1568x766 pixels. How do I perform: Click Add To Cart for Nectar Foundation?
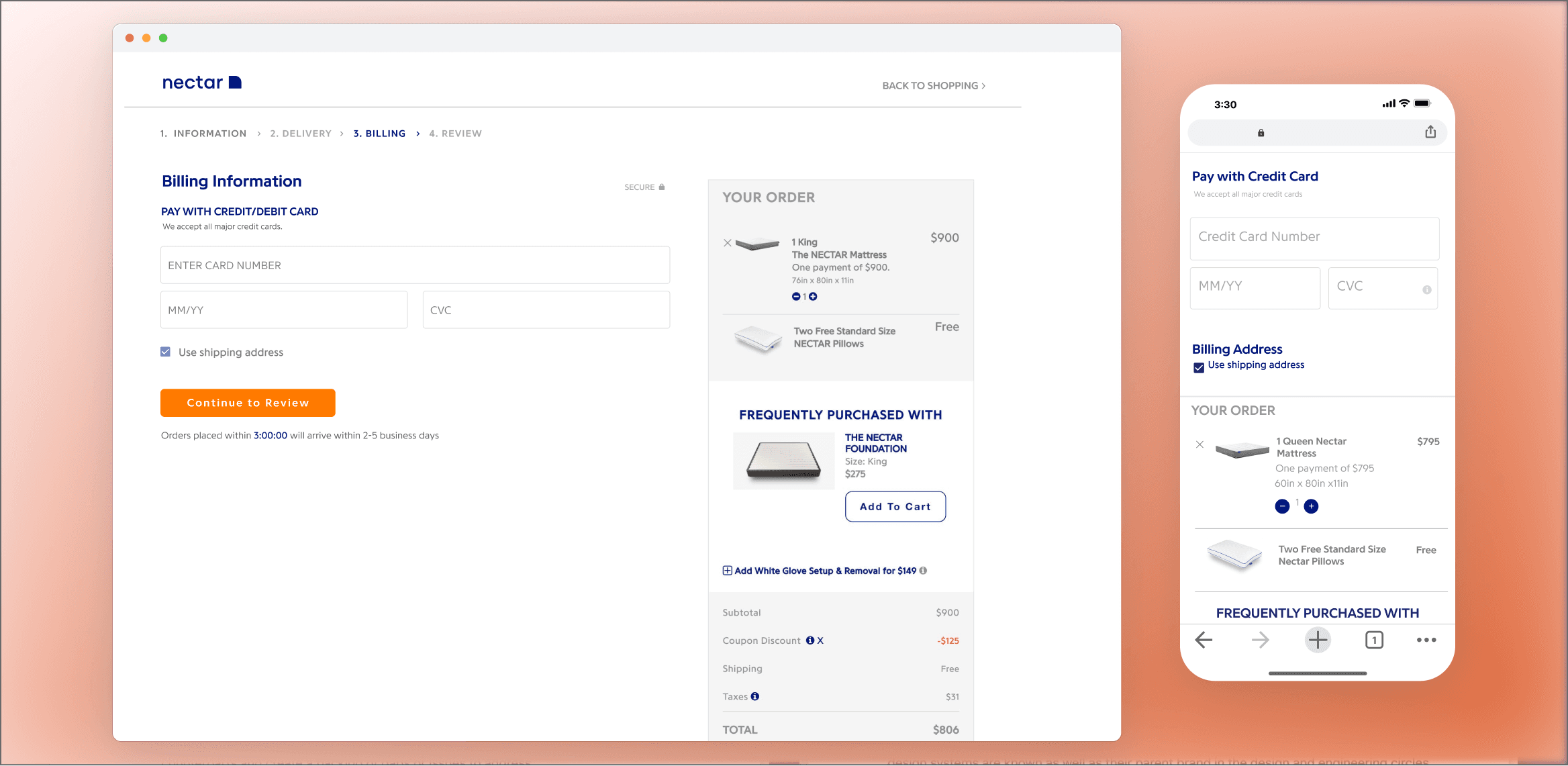tap(895, 507)
